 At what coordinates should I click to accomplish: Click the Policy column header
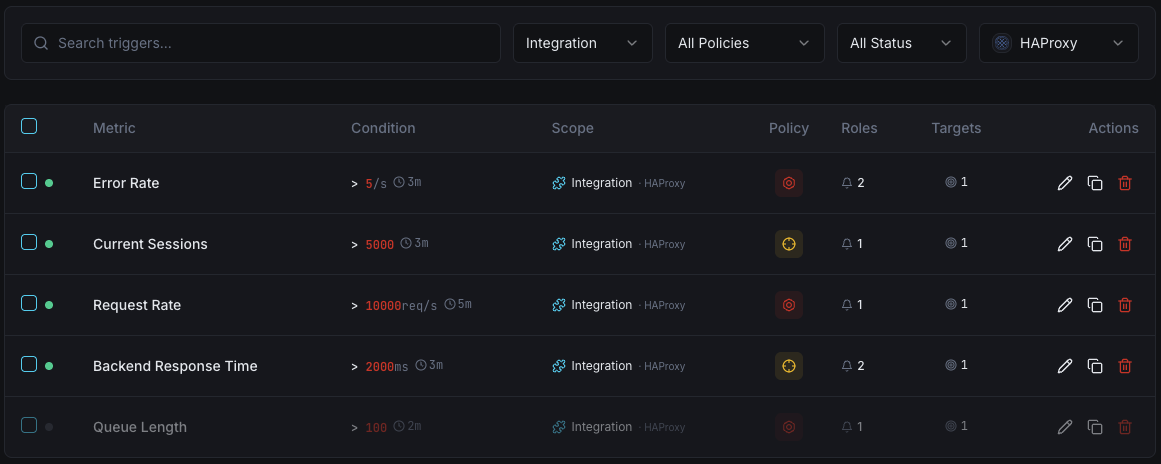pos(789,128)
